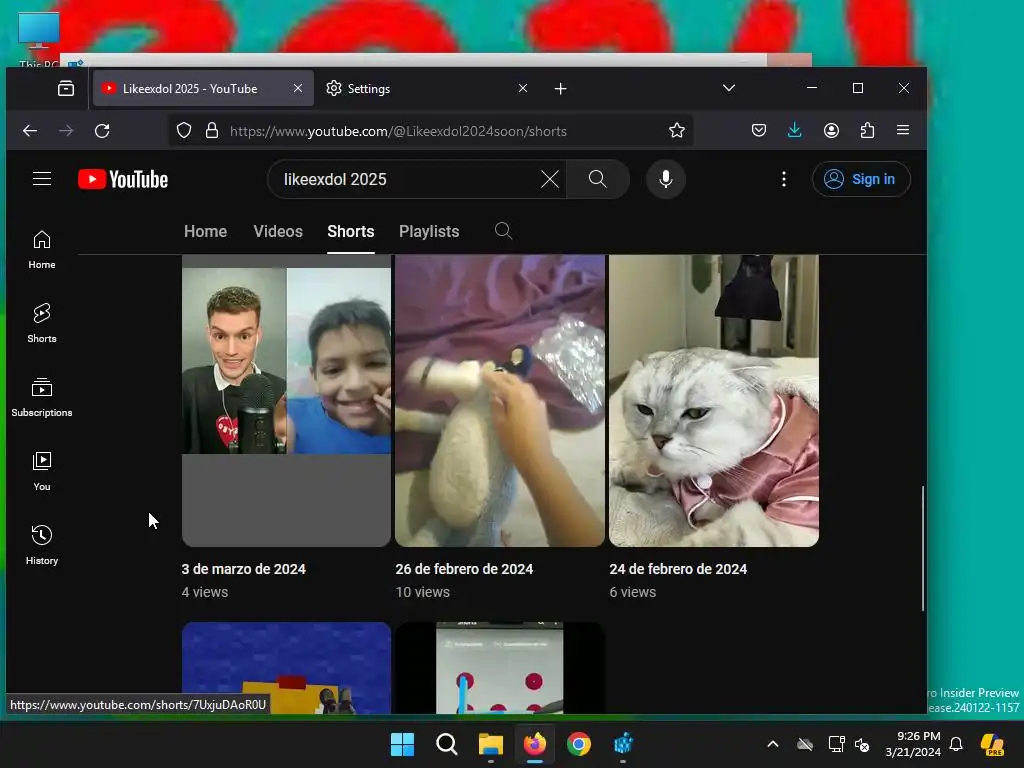The height and width of the screenshot is (768, 1024).
Task: Bookmark this page with the star icon
Action: [677, 131]
